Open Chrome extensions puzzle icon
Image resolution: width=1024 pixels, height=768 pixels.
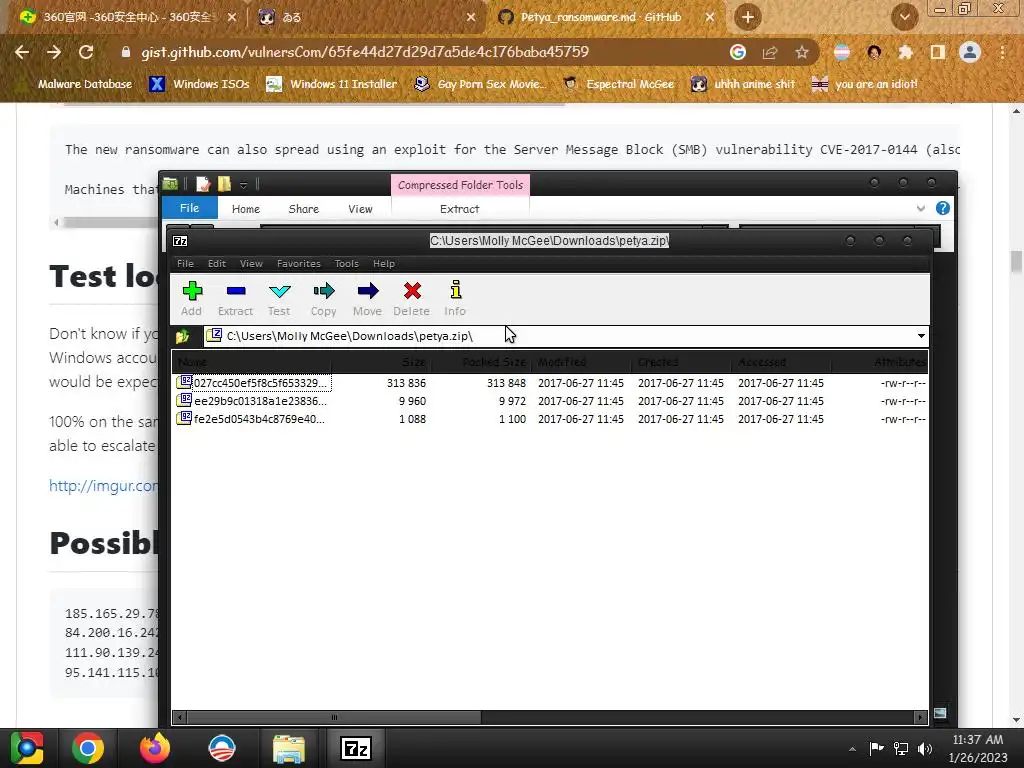click(x=906, y=52)
